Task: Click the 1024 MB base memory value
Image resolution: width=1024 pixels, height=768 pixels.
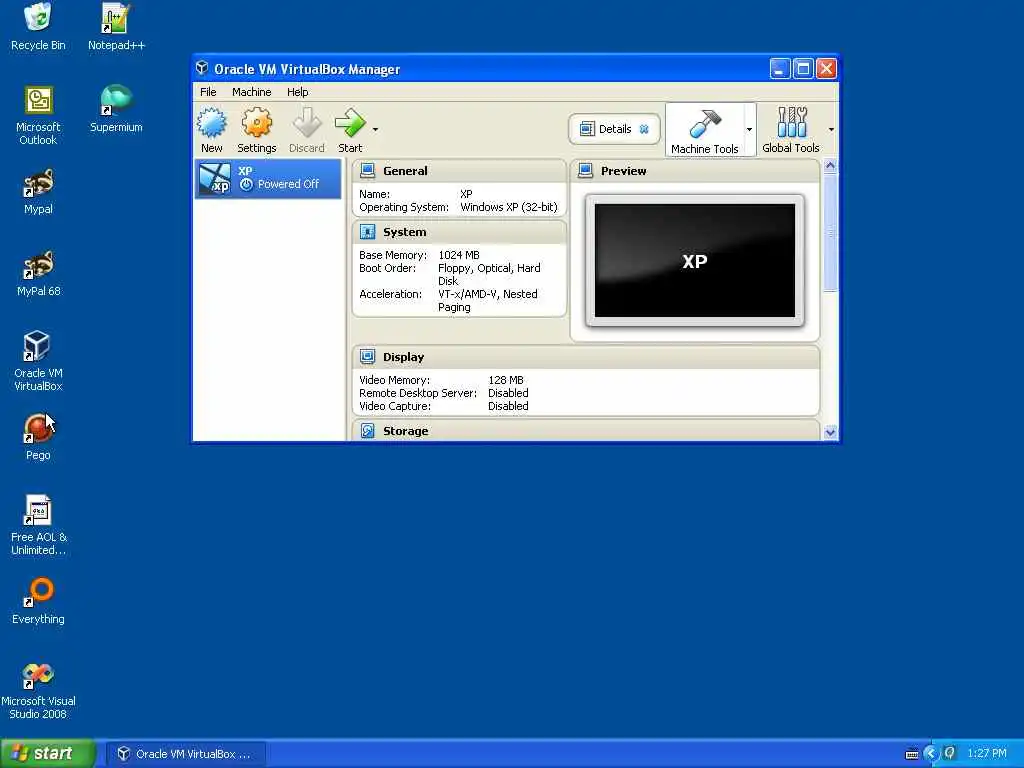Action: click(458, 255)
